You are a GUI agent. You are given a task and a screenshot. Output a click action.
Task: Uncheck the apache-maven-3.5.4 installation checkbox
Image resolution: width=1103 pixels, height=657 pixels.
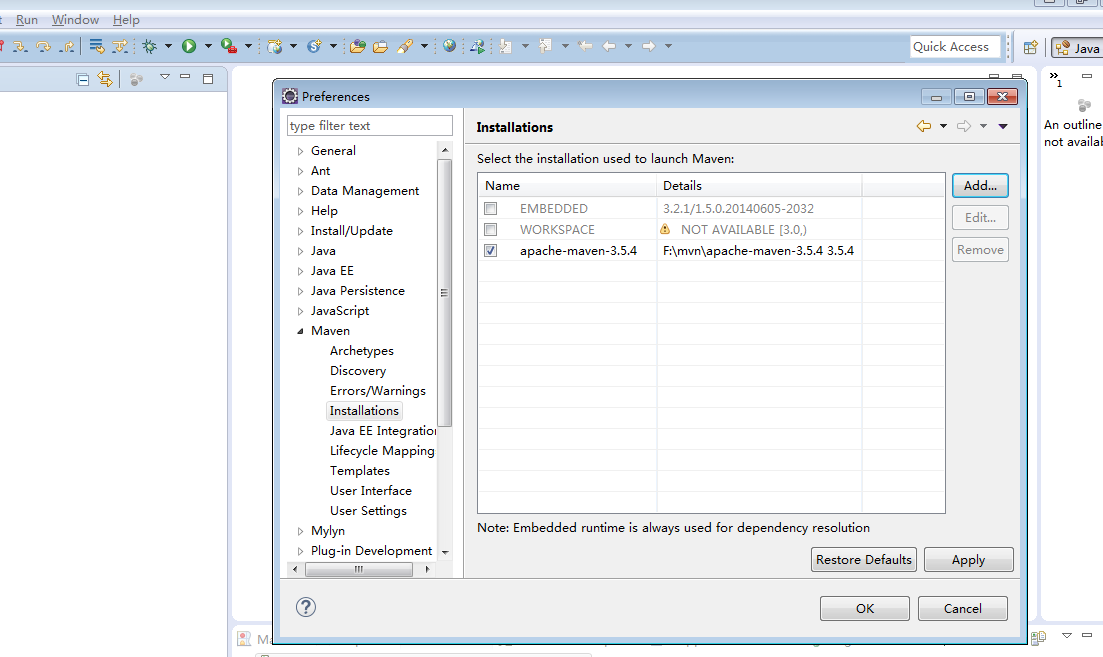[x=490, y=250]
